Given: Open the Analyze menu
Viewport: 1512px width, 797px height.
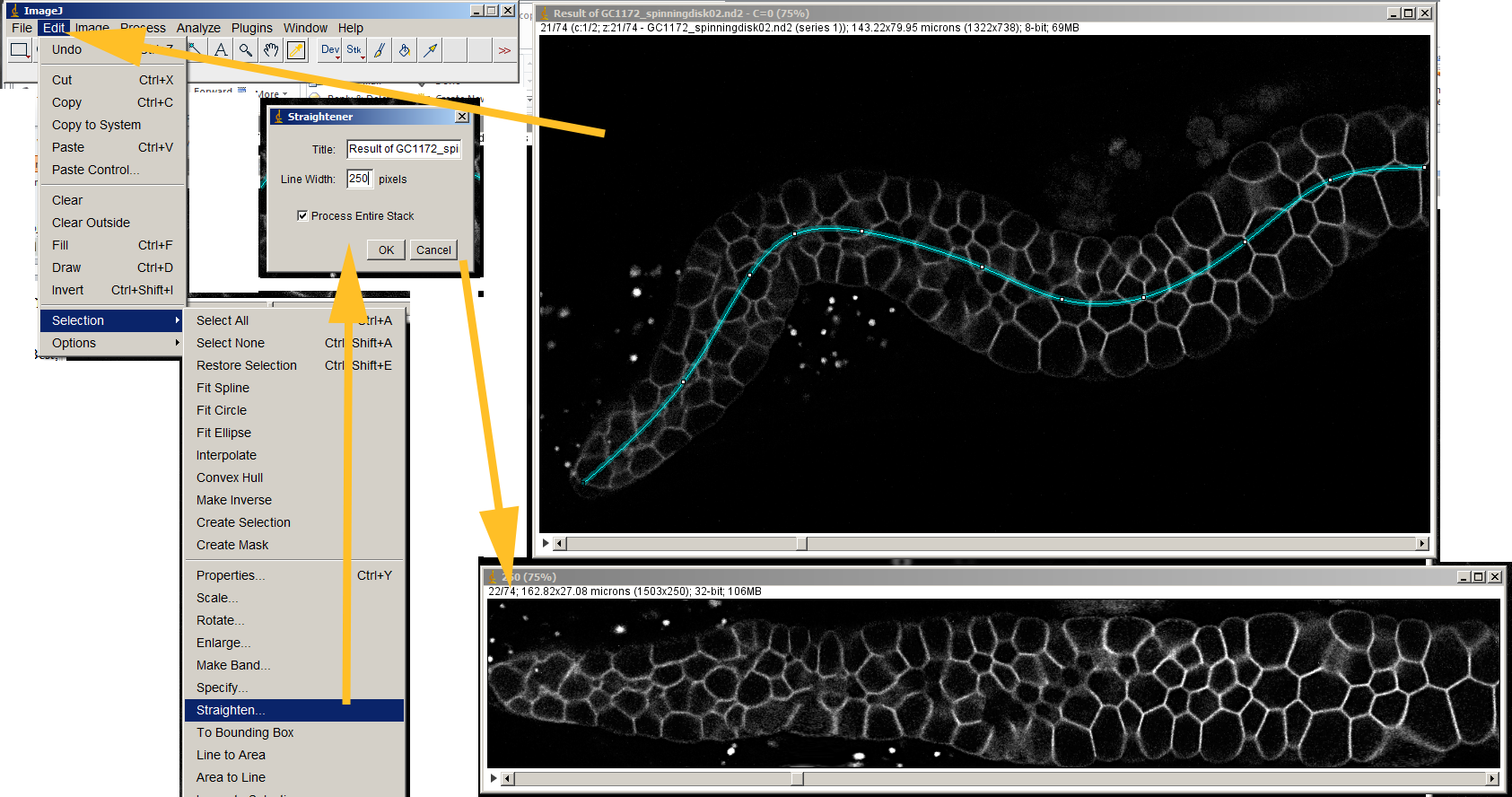Looking at the screenshot, I should [x=198, y=28].
